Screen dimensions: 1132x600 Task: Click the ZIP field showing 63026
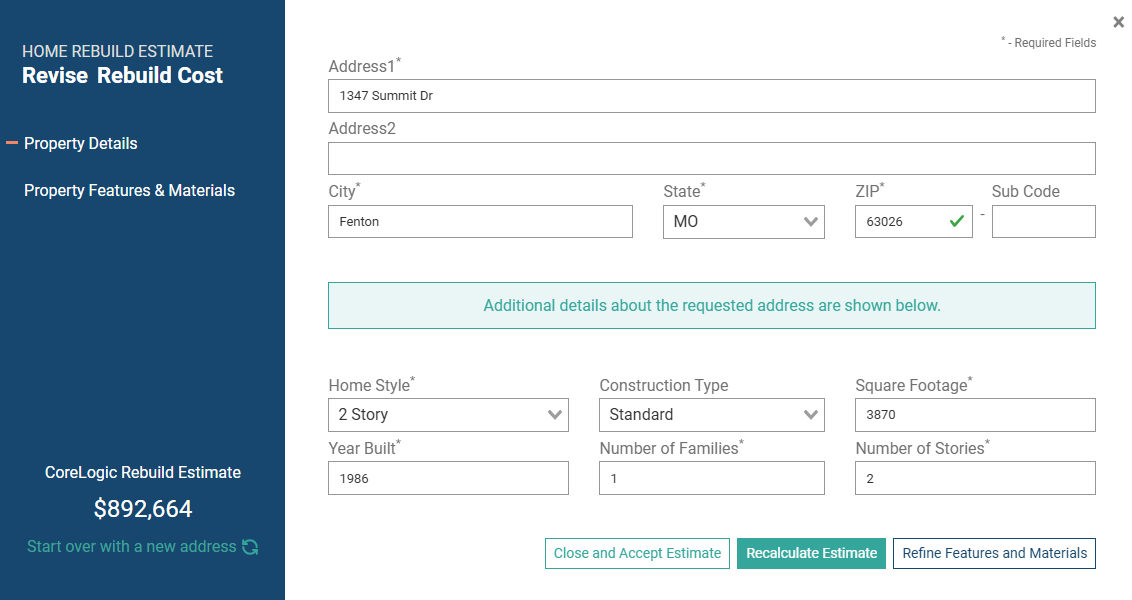pyautogui.click(x=914, y=222)
